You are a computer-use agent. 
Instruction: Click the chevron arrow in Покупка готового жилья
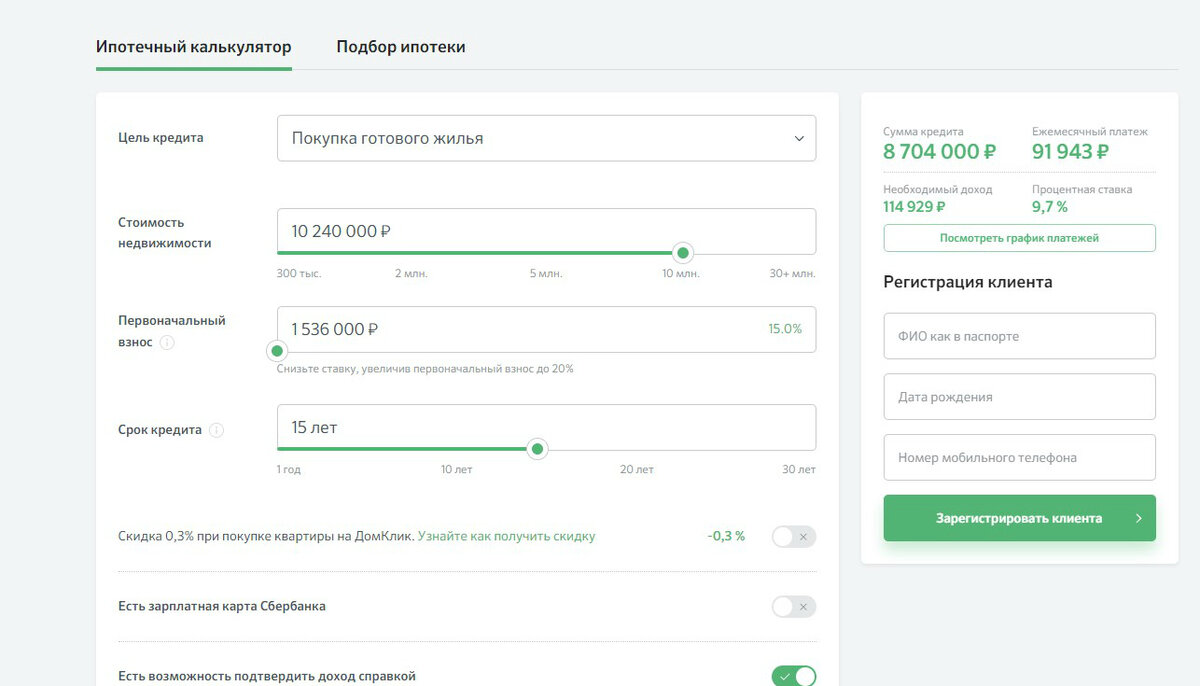click(799, 139)
